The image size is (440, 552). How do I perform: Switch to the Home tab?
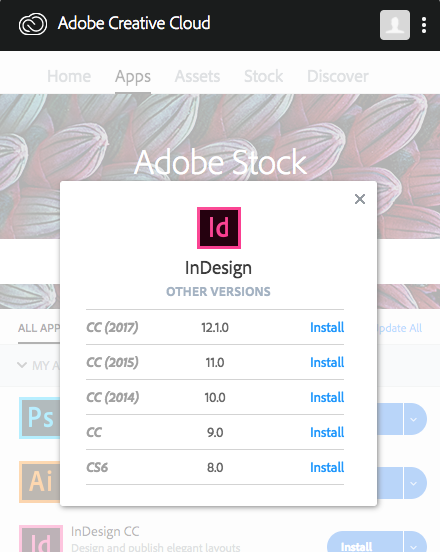coord(69,76)
